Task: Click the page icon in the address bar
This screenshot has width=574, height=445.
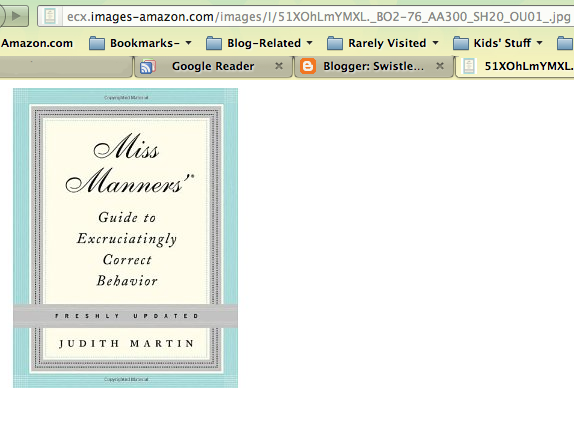Action: coord(50,16)
